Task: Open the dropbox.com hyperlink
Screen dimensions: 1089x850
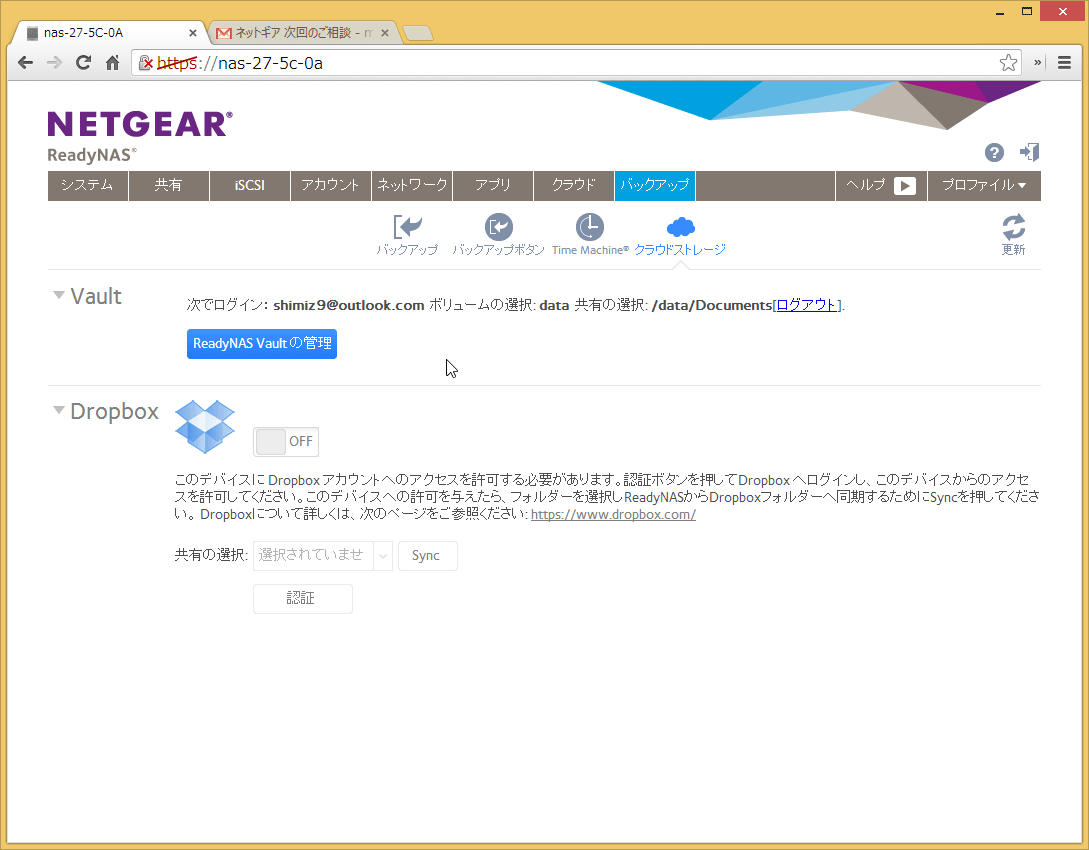Action: (613, 515)
